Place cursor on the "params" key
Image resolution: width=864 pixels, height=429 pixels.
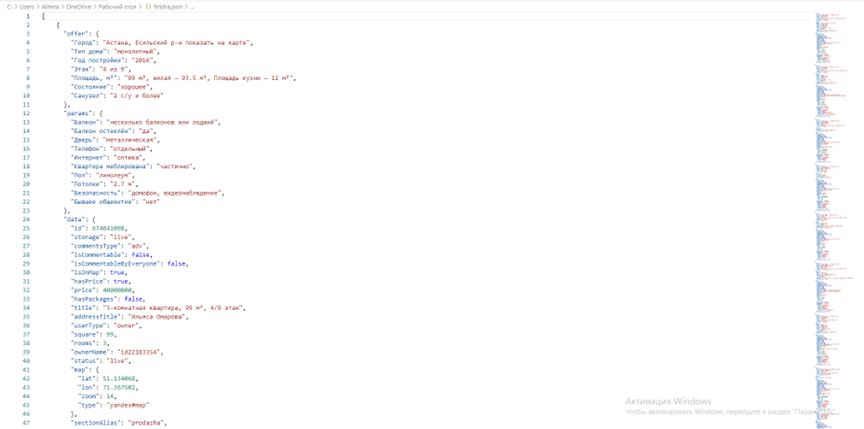point(76,113)
